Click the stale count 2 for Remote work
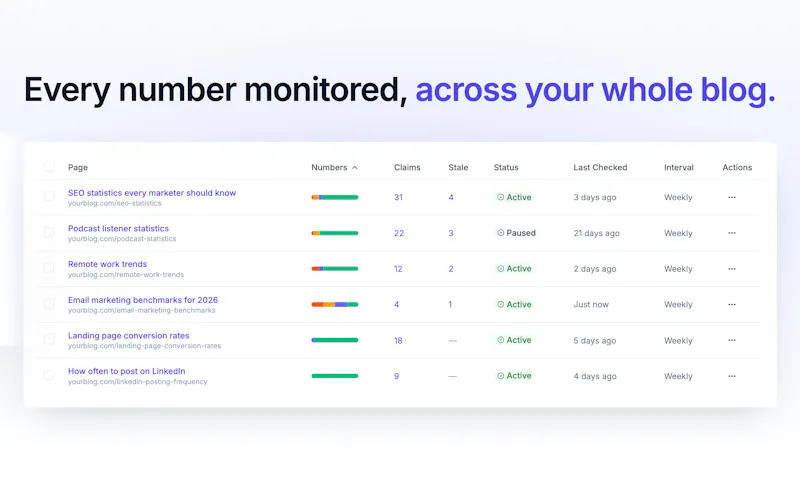Screen dimensions: 800x479 tap(451, 269)
